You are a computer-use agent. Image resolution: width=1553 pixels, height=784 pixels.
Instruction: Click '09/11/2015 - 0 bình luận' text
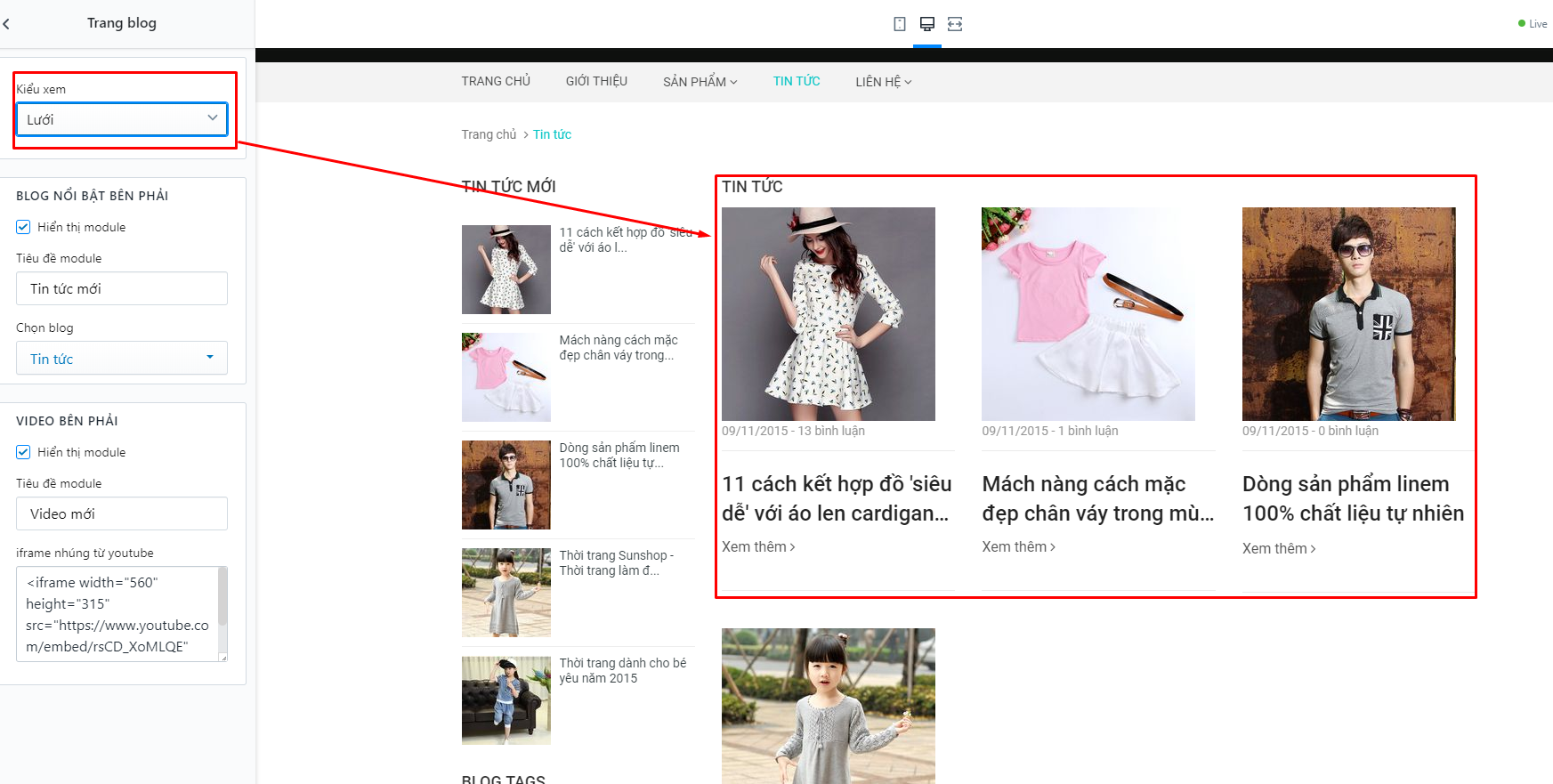pyautogui.click(x=1310, y=431)
